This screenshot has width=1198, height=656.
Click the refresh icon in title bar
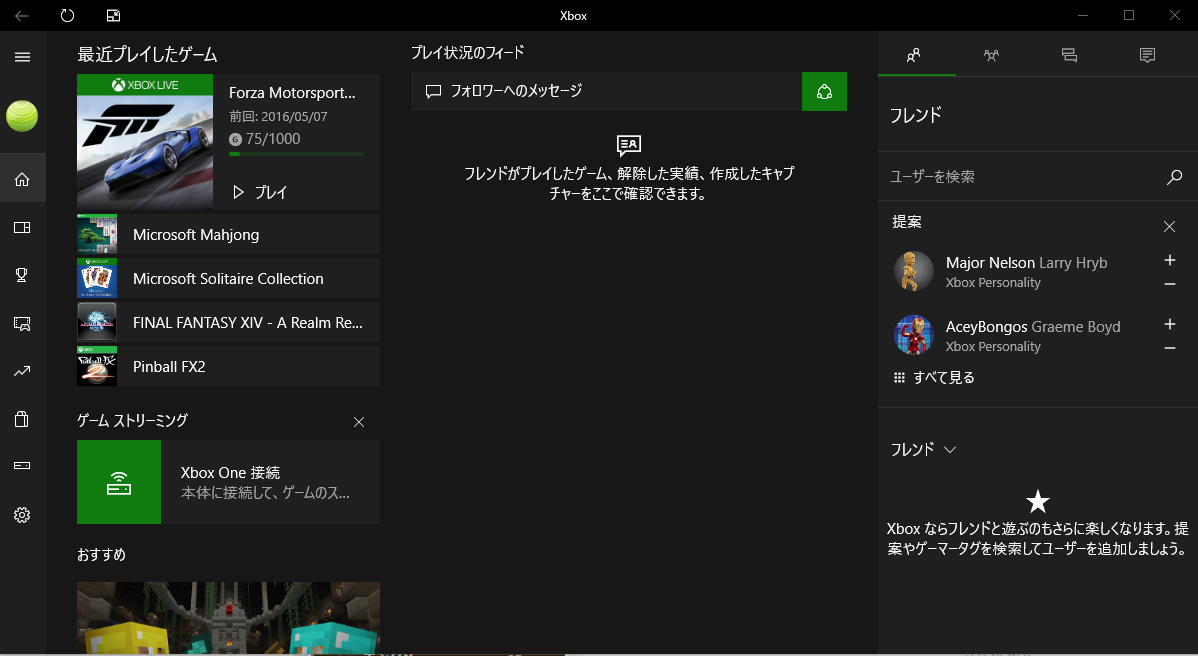[x=67, y=15]
